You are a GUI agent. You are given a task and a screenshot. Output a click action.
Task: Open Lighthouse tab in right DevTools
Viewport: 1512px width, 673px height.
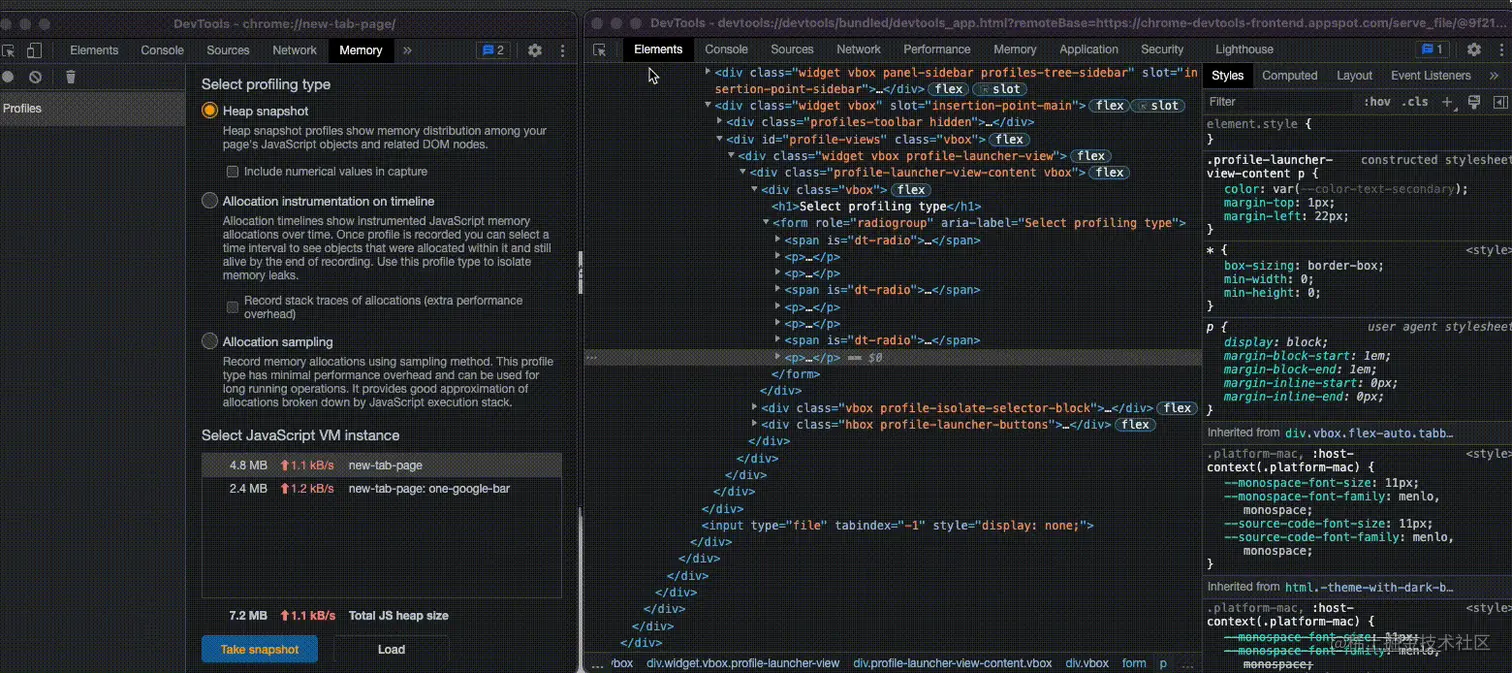[1244, 49]
